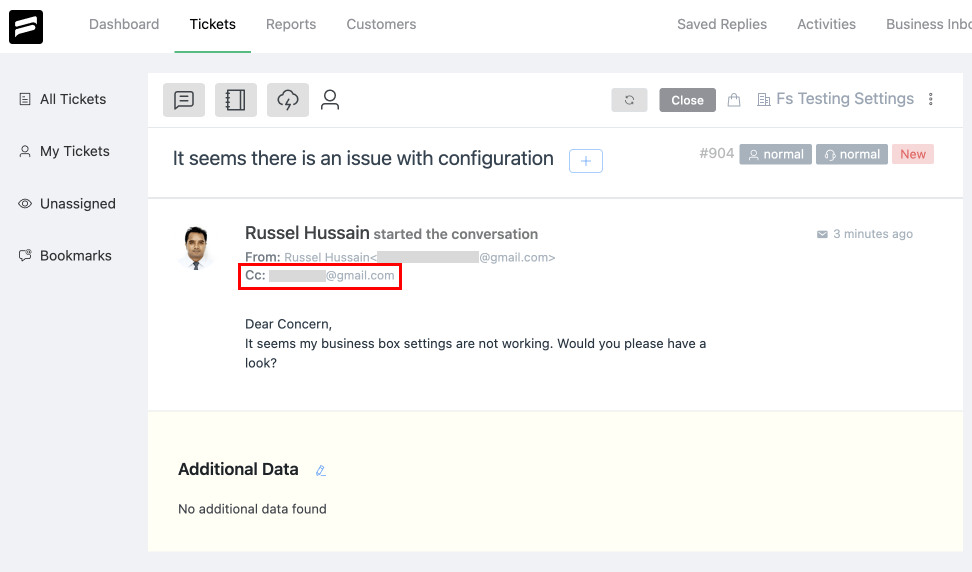Viewport: 972px width, 572px height.
Task: Click the Fluent Support logo icon
Action: click(x=26, y=27)
